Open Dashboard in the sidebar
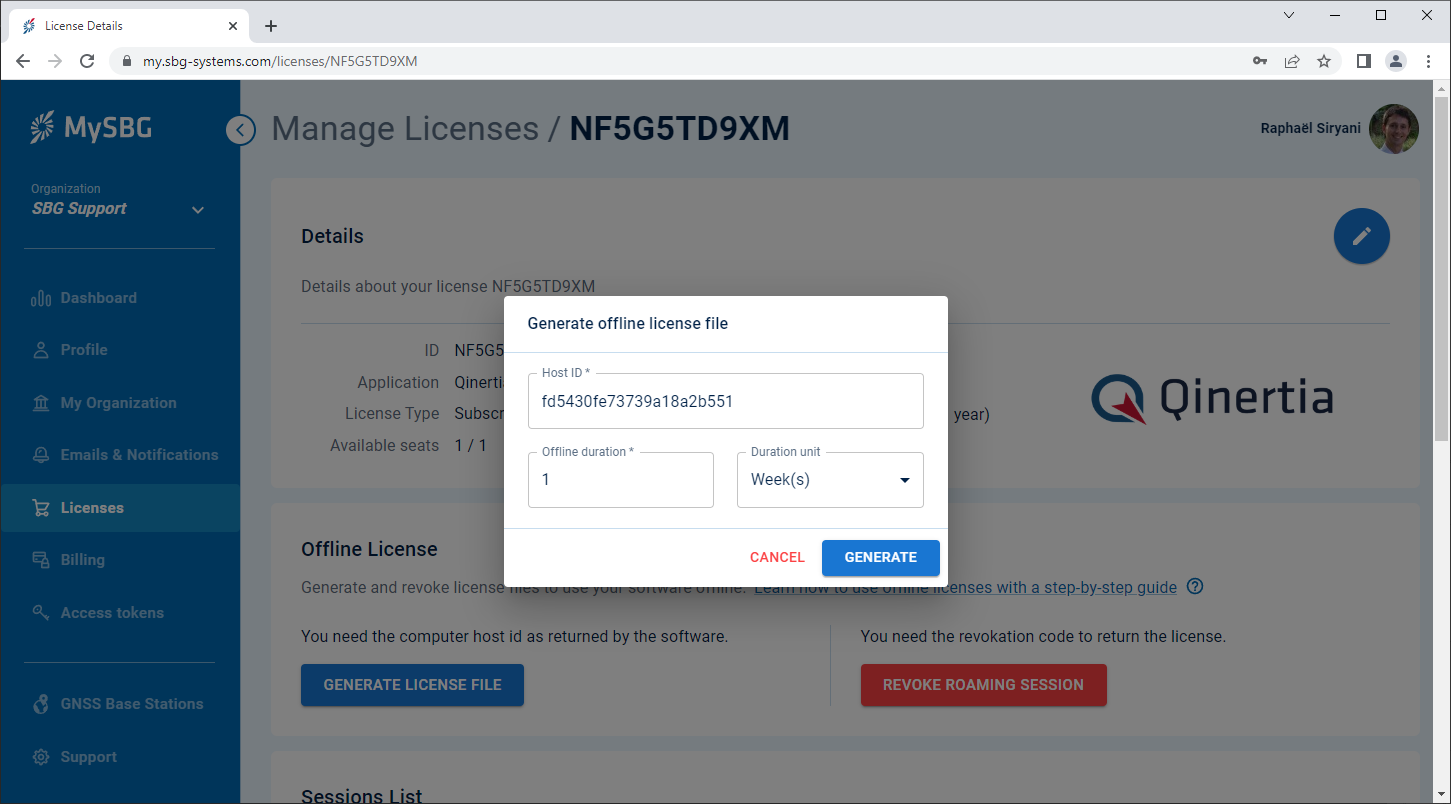 pyautogui.click(x=98, y=298)
